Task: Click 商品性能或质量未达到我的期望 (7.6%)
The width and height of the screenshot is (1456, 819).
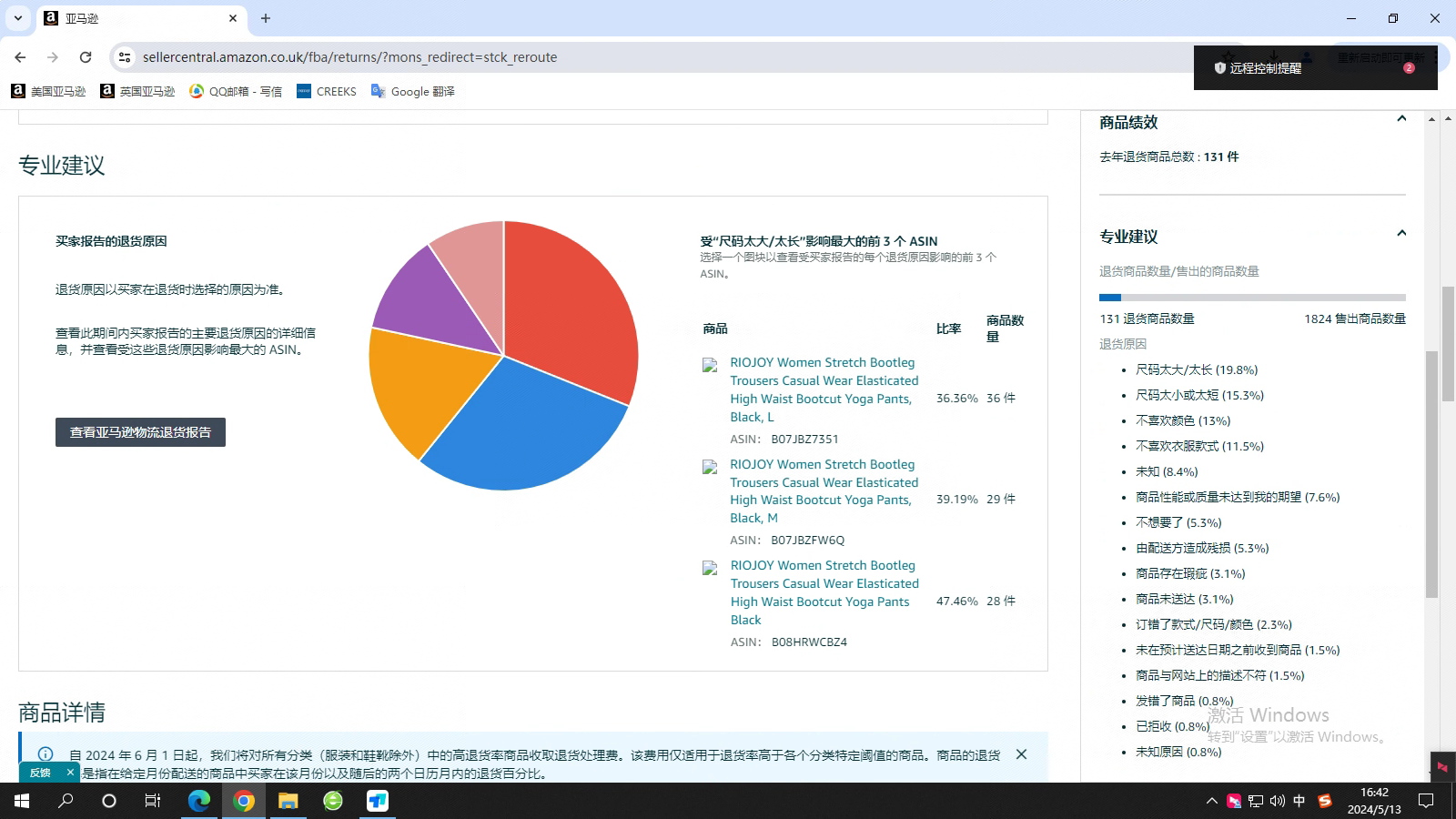Action: click(x=1238, y=498)
